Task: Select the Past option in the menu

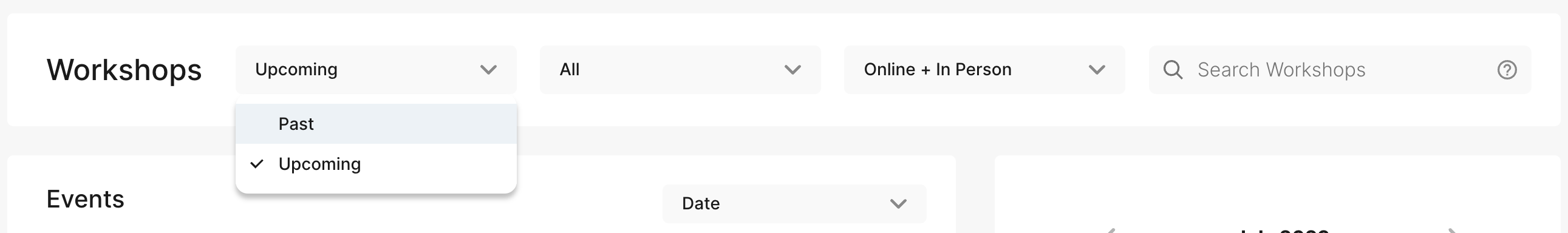Action: tap(375, 124)
